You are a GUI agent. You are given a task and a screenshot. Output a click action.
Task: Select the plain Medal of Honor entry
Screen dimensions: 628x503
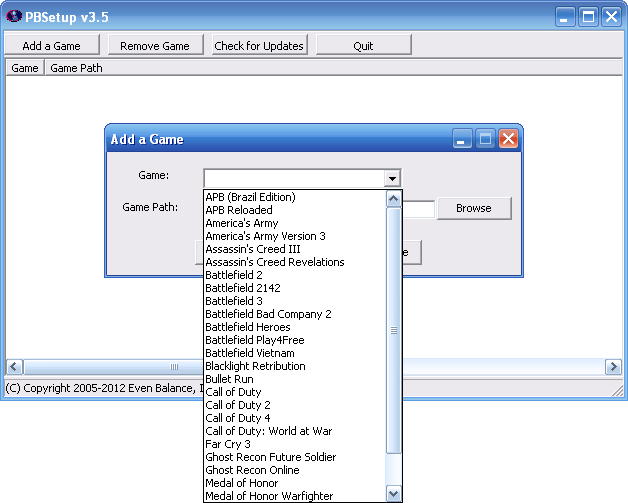[x=295, y=483]
